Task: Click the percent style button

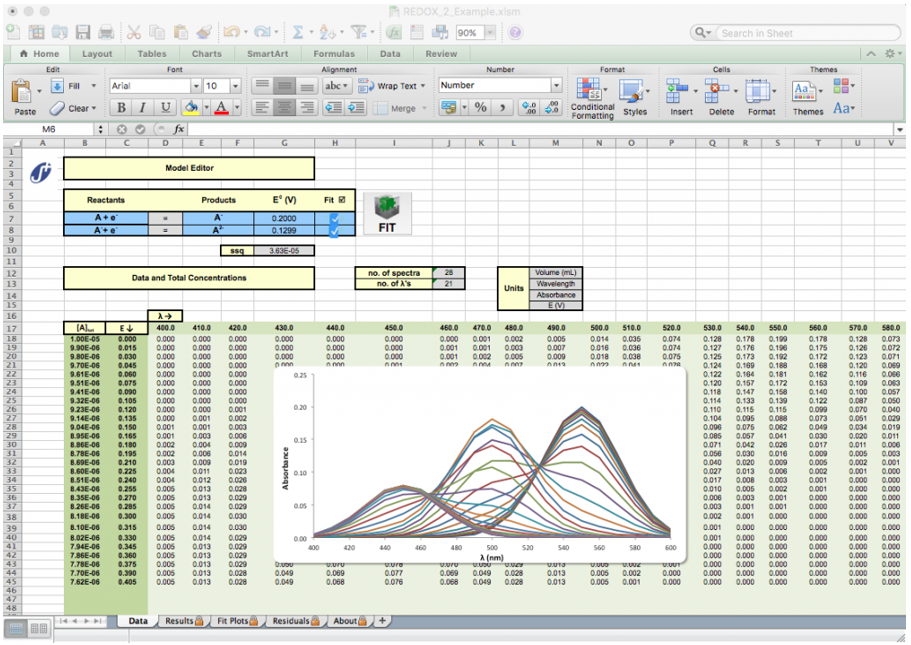Action: point(480,108)
